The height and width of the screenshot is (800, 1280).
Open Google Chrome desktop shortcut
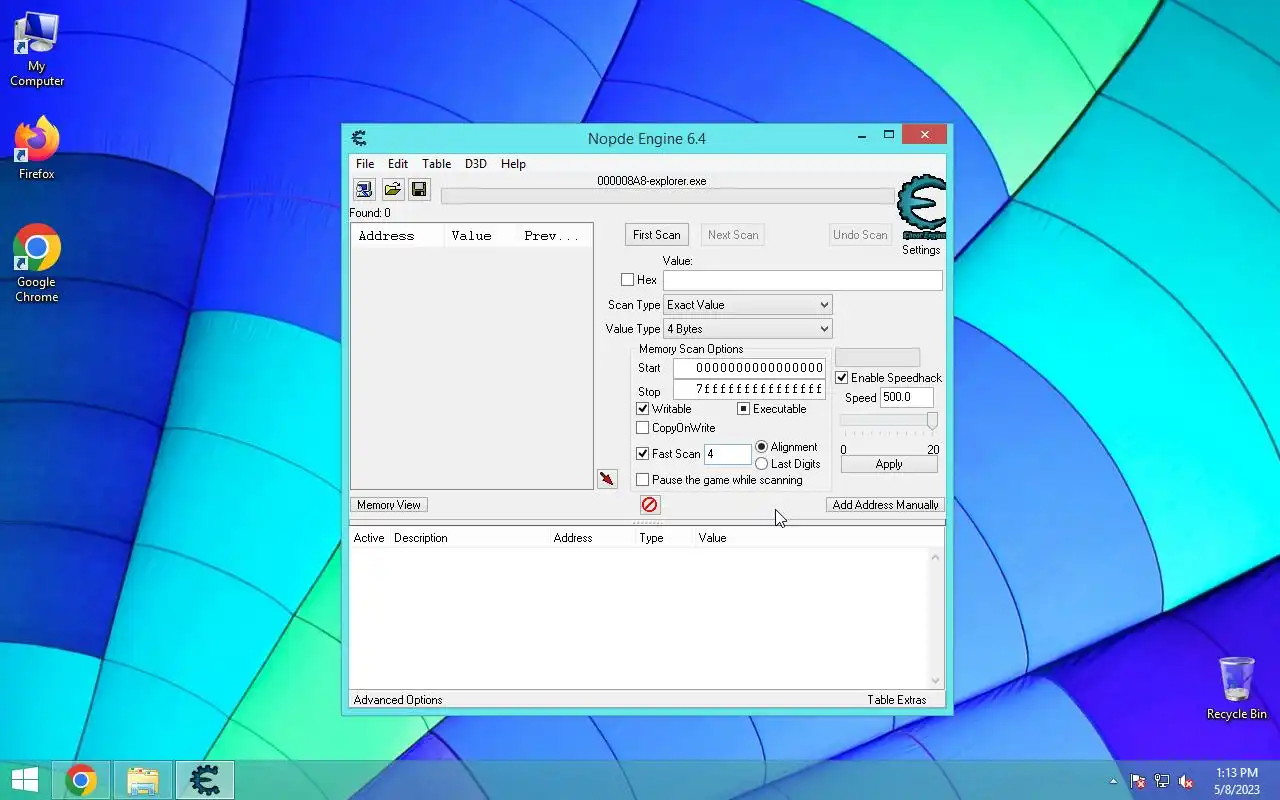(x=37, y=263)
